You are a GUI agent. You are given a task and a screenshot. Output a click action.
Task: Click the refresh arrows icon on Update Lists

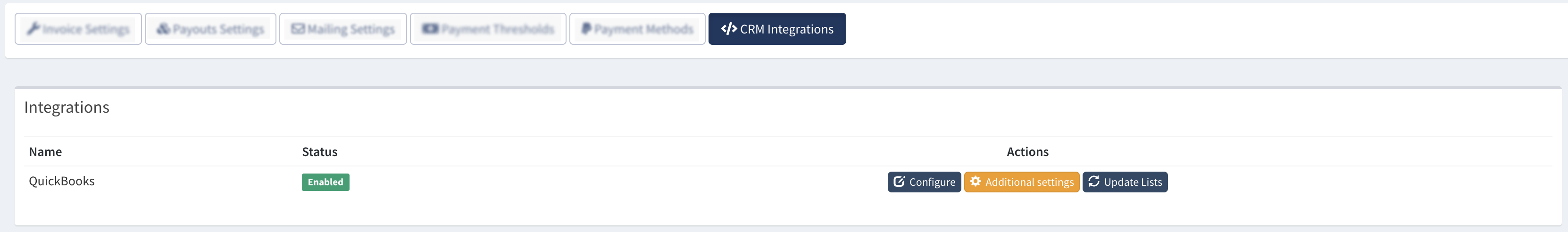coord(1094,182)
